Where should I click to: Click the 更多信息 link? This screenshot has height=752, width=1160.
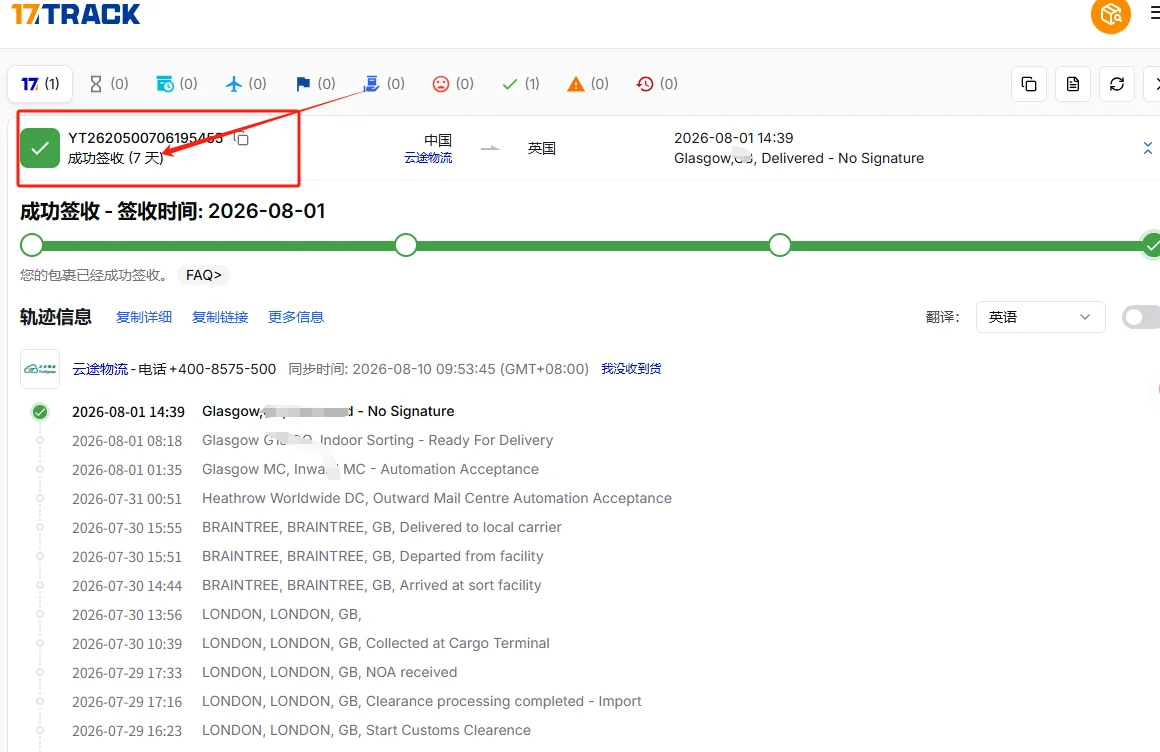[x=296, y=317]
